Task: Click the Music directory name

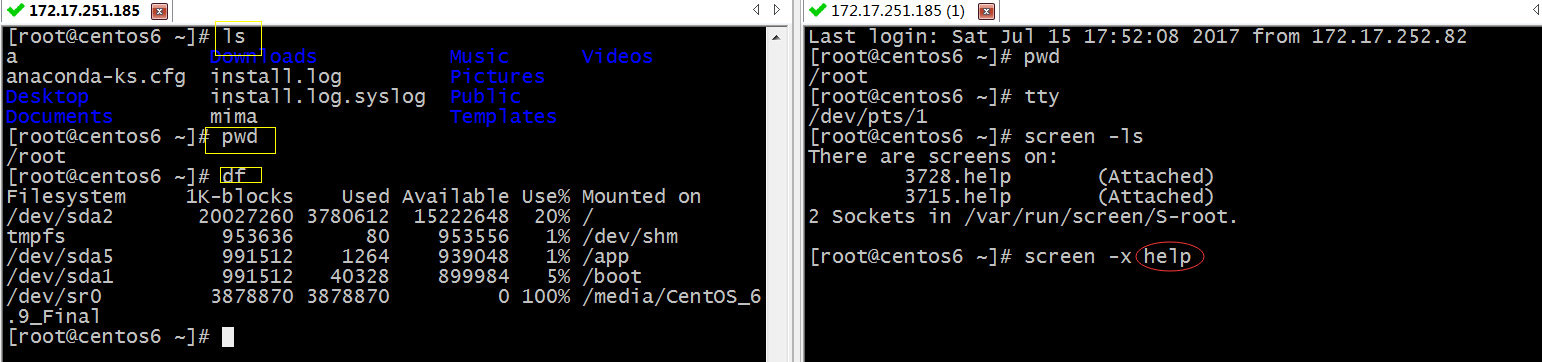Action: [479, 57]
